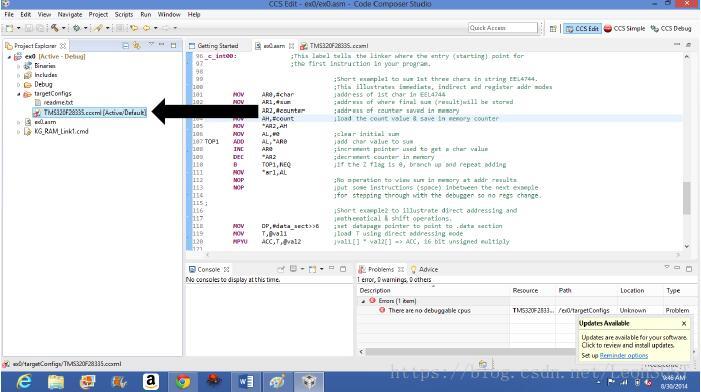701x392 pixels.
Task: Switch to CCS Simple perspective
Action: click(625, 29)
